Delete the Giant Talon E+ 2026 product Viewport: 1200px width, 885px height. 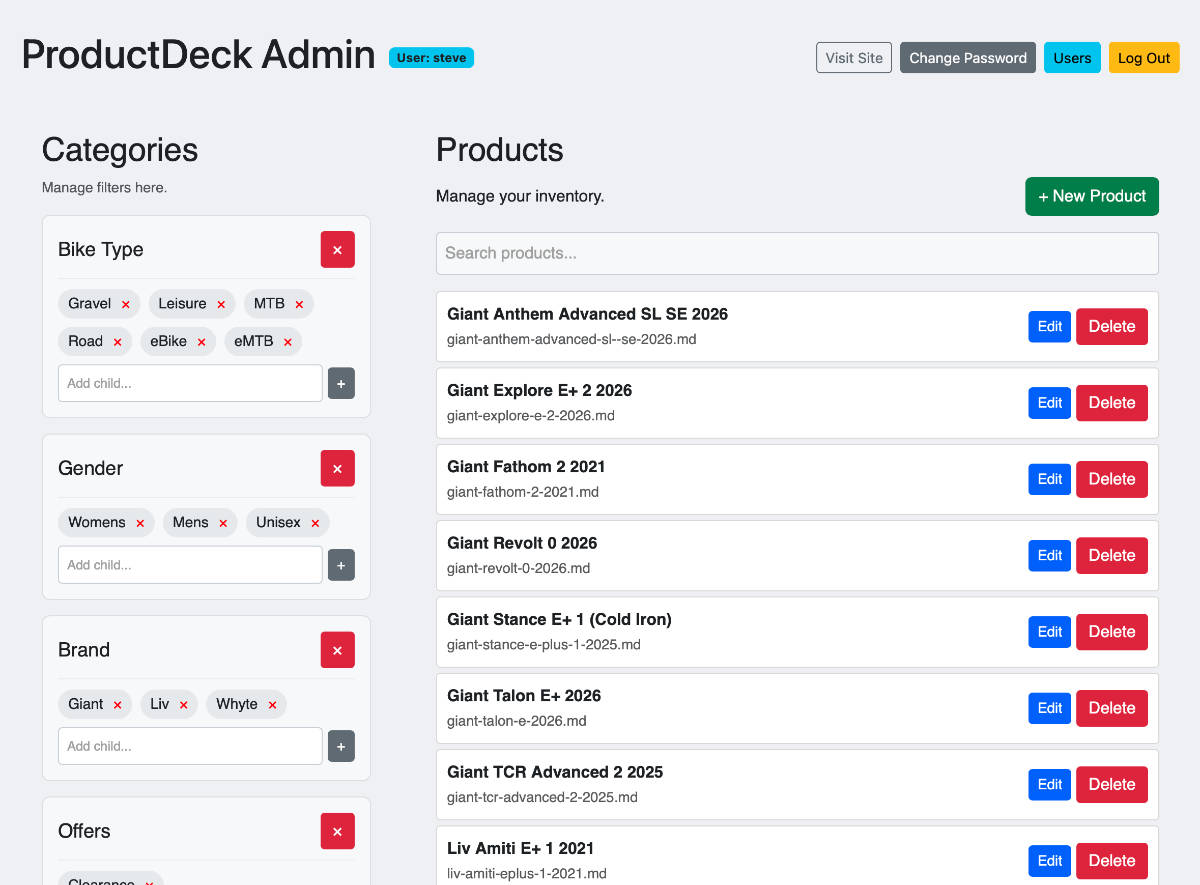point(1111,708)
